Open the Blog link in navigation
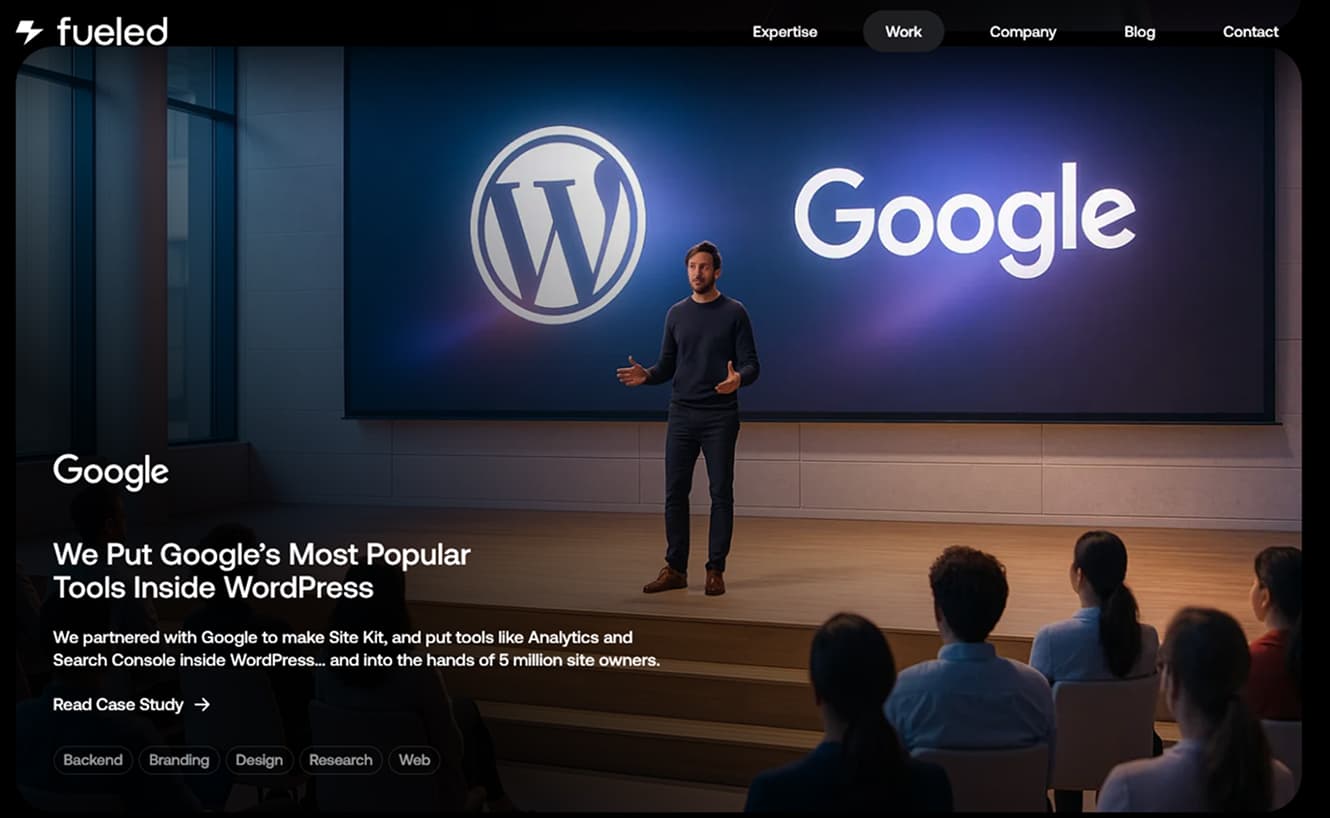1330x818 pixels. point(1139,32)
